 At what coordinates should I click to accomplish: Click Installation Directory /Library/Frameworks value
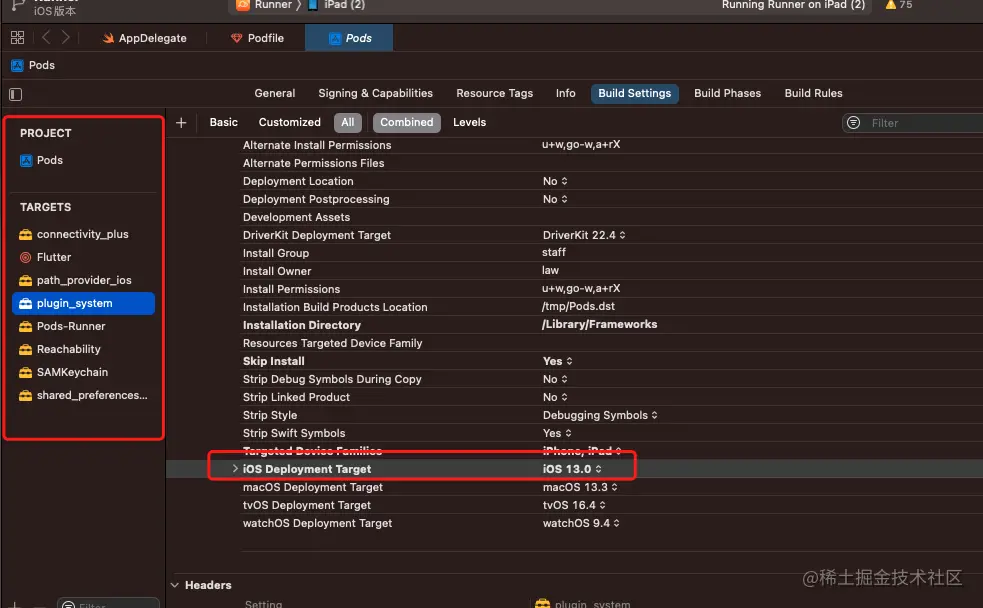point(599,325)
